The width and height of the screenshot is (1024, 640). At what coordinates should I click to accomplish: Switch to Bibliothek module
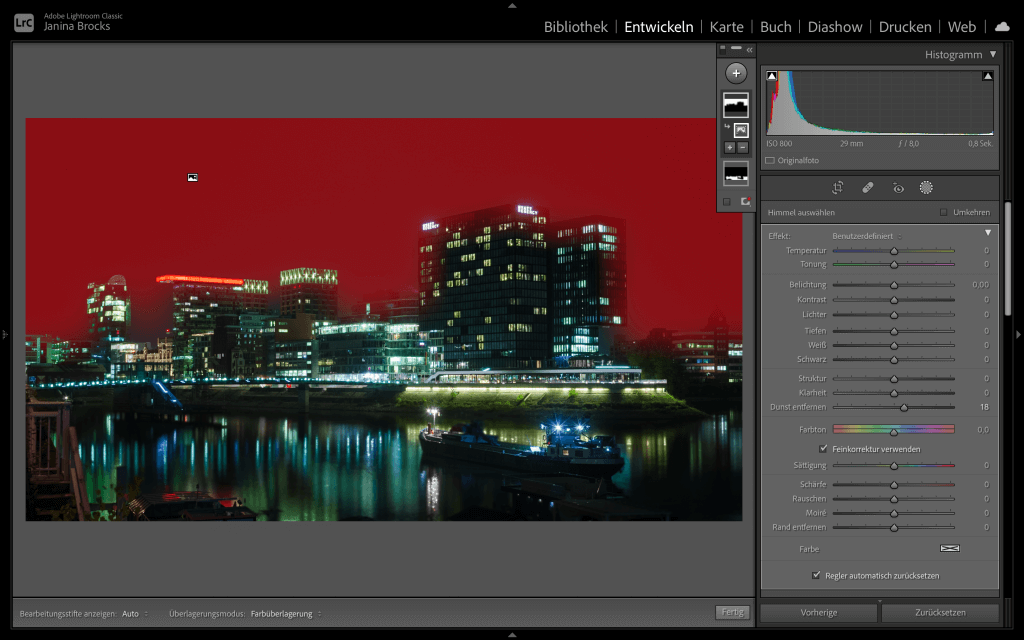[x=575, y=27]
